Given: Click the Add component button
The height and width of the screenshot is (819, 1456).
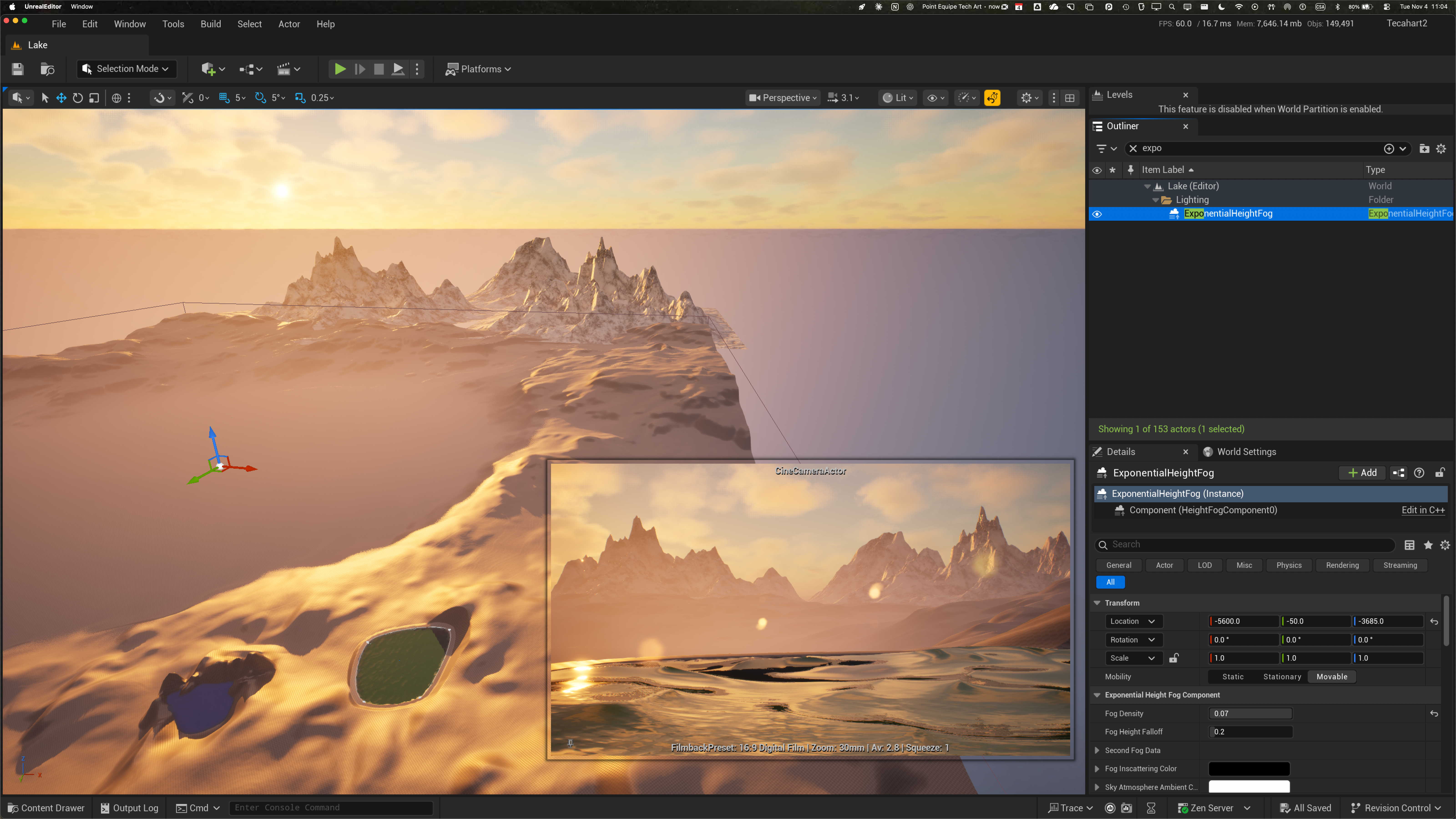Looking at the screenshot, I should click(1362, 473).
